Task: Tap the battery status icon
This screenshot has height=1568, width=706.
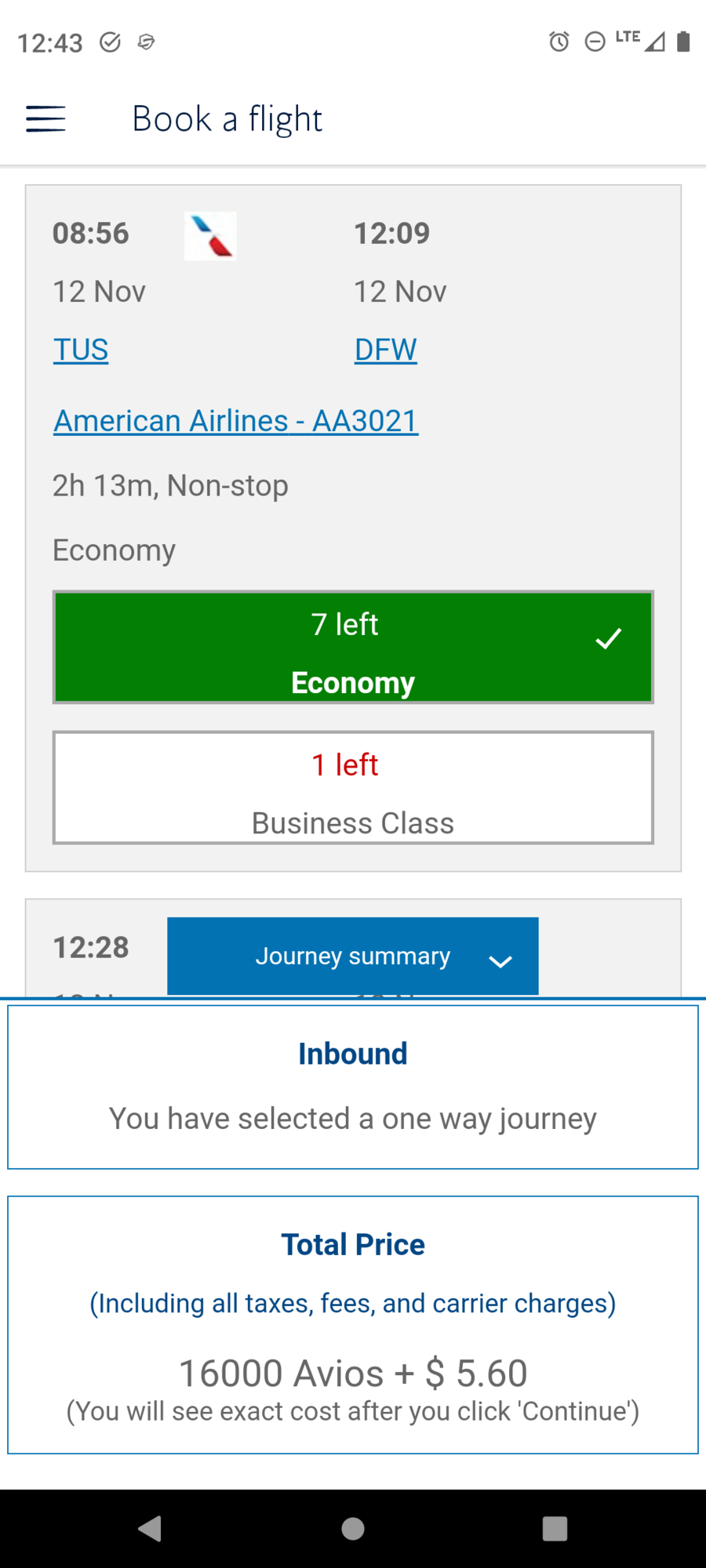Action: point(684,42)
